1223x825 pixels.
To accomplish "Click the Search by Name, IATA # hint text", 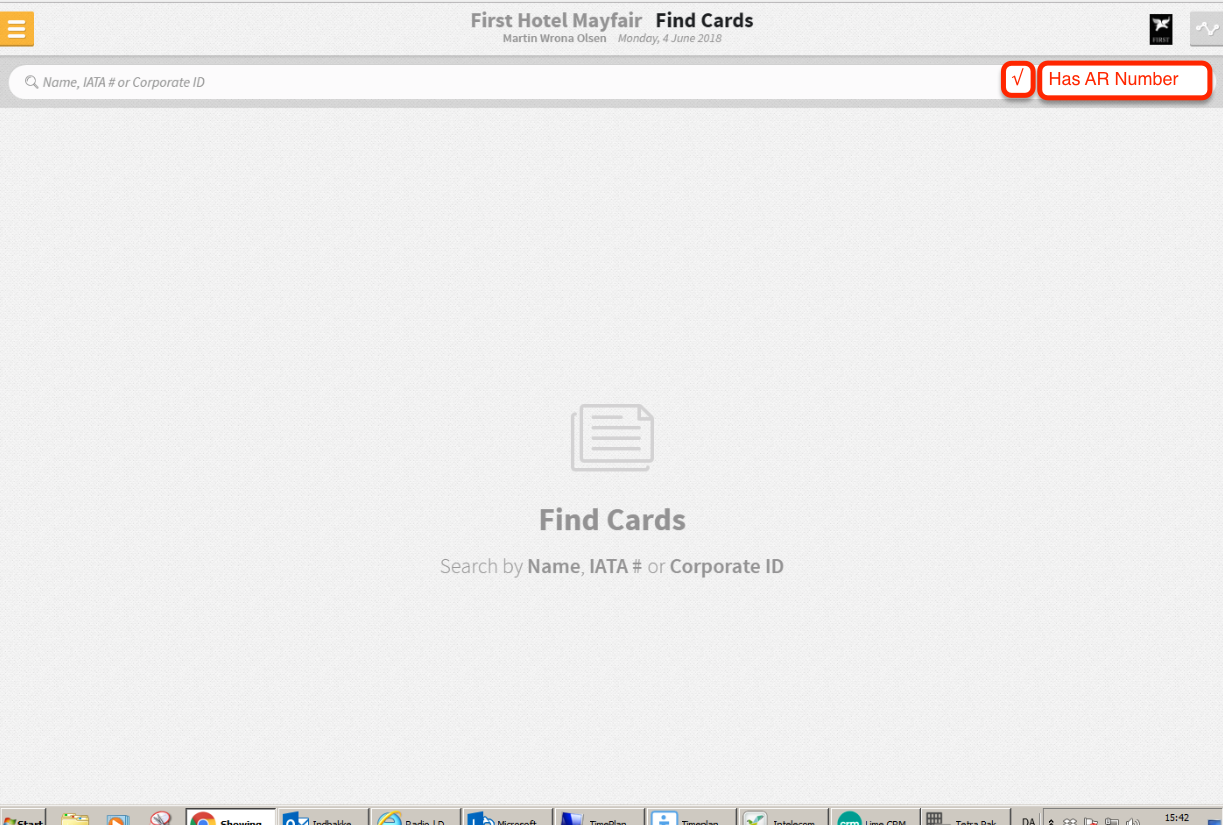I will point(612,566).
